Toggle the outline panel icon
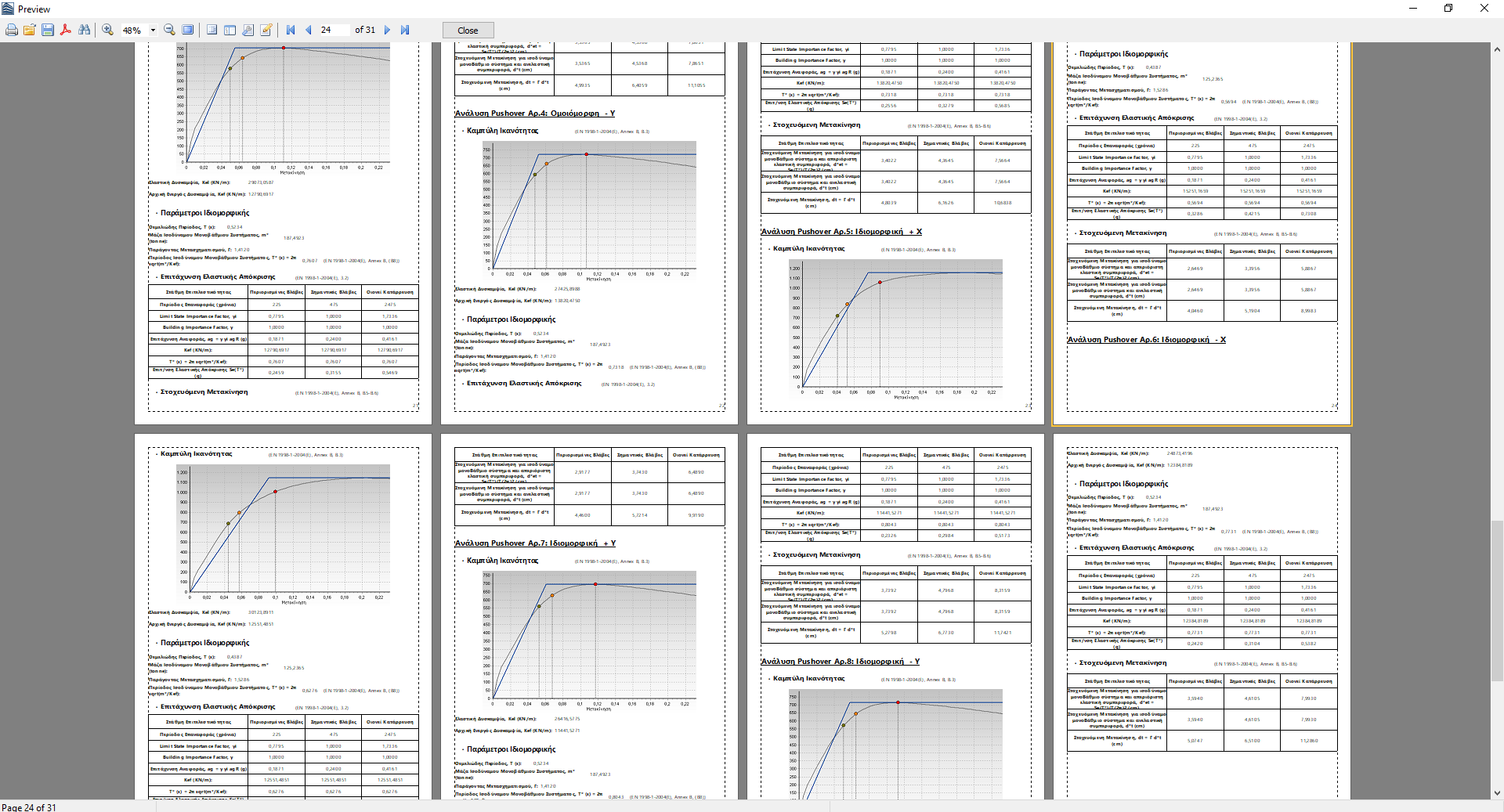 [211, 30]
